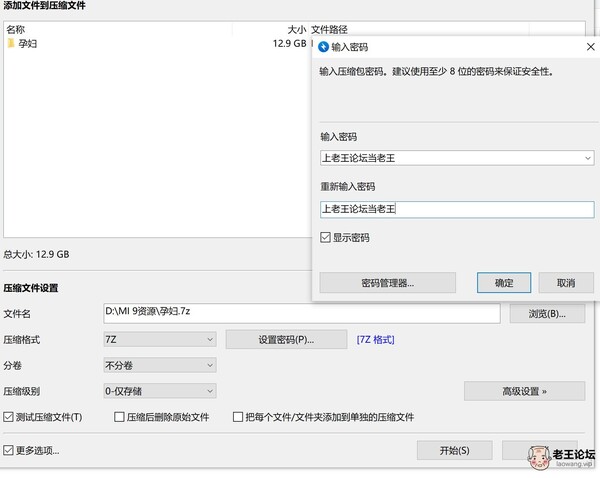Click the folder icon beside 孕妇
Viewport: 600px width, 478px height.
[10, 44]
